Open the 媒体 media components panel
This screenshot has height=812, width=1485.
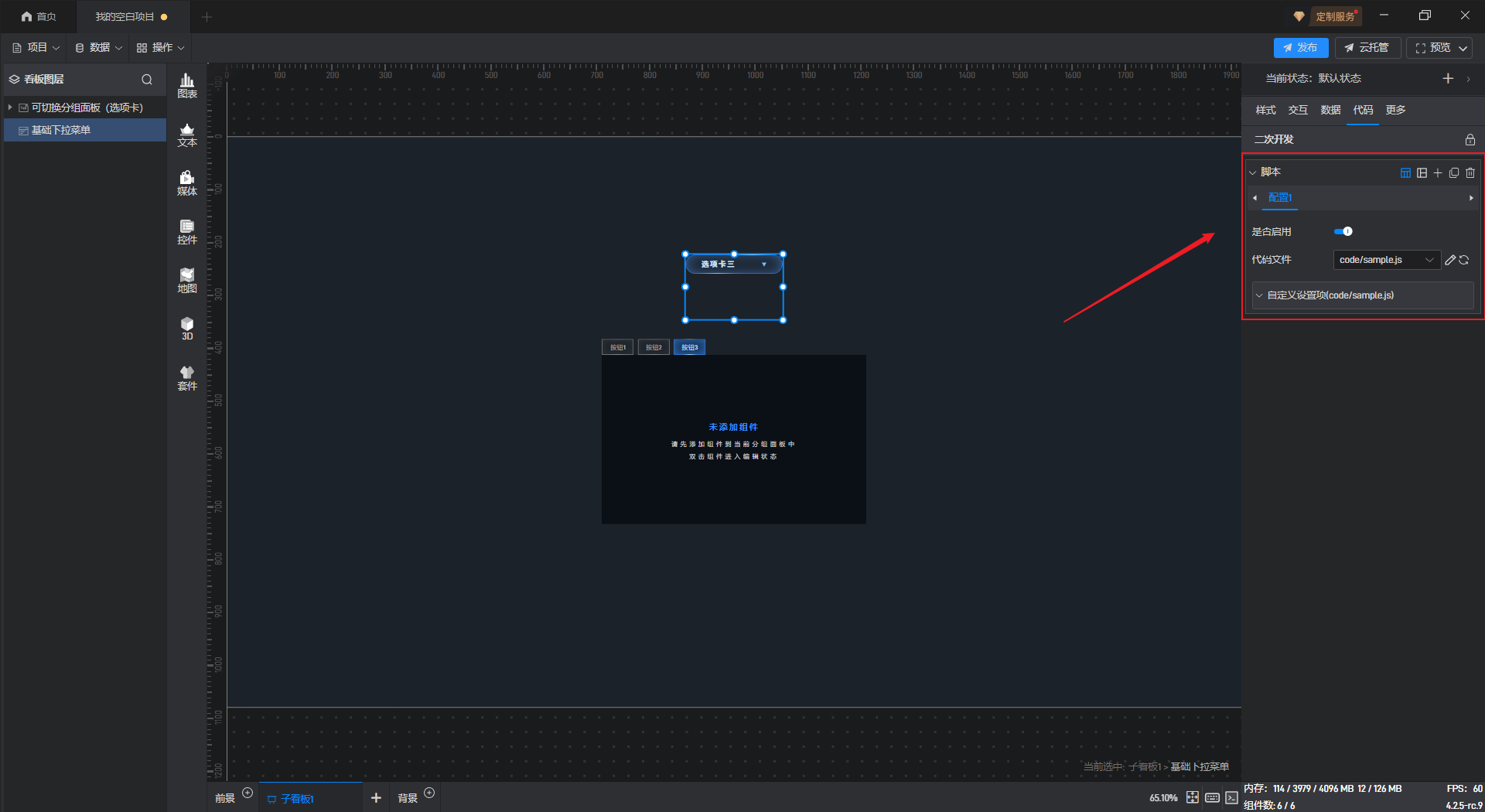[x=187, y=183]
